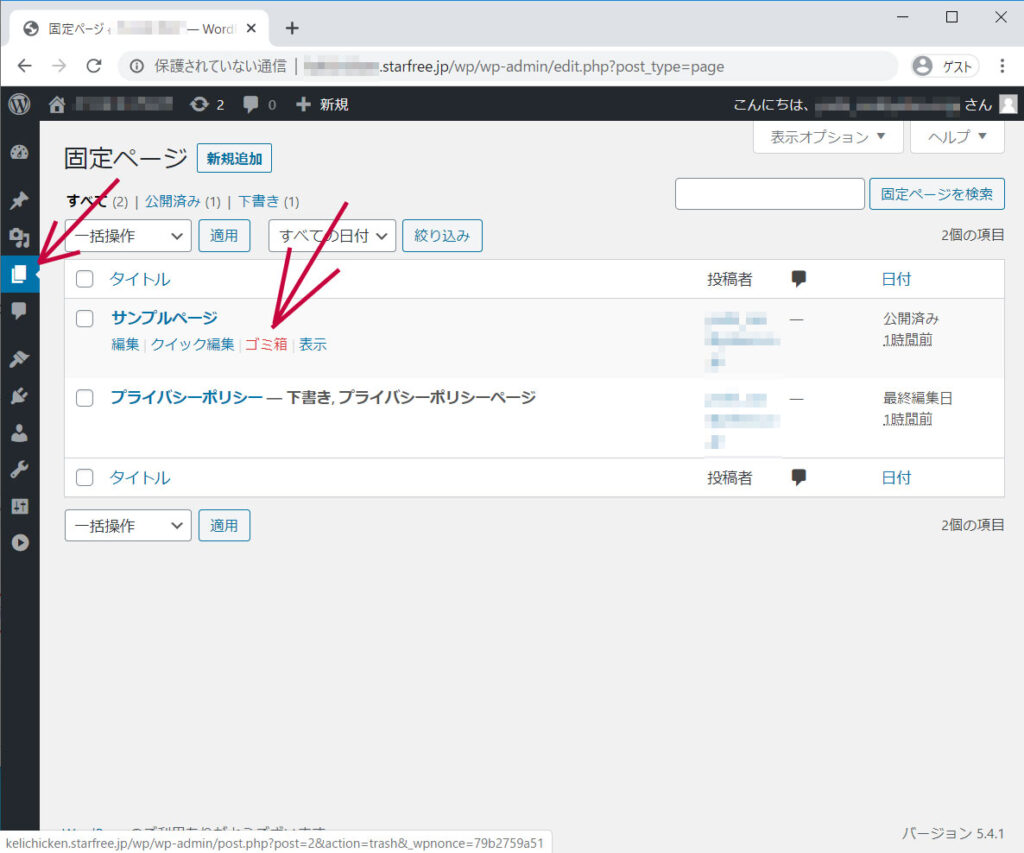Show すべて (2) pages filter
This screenshot has width=1024, height=853.
tap(97, 201)
